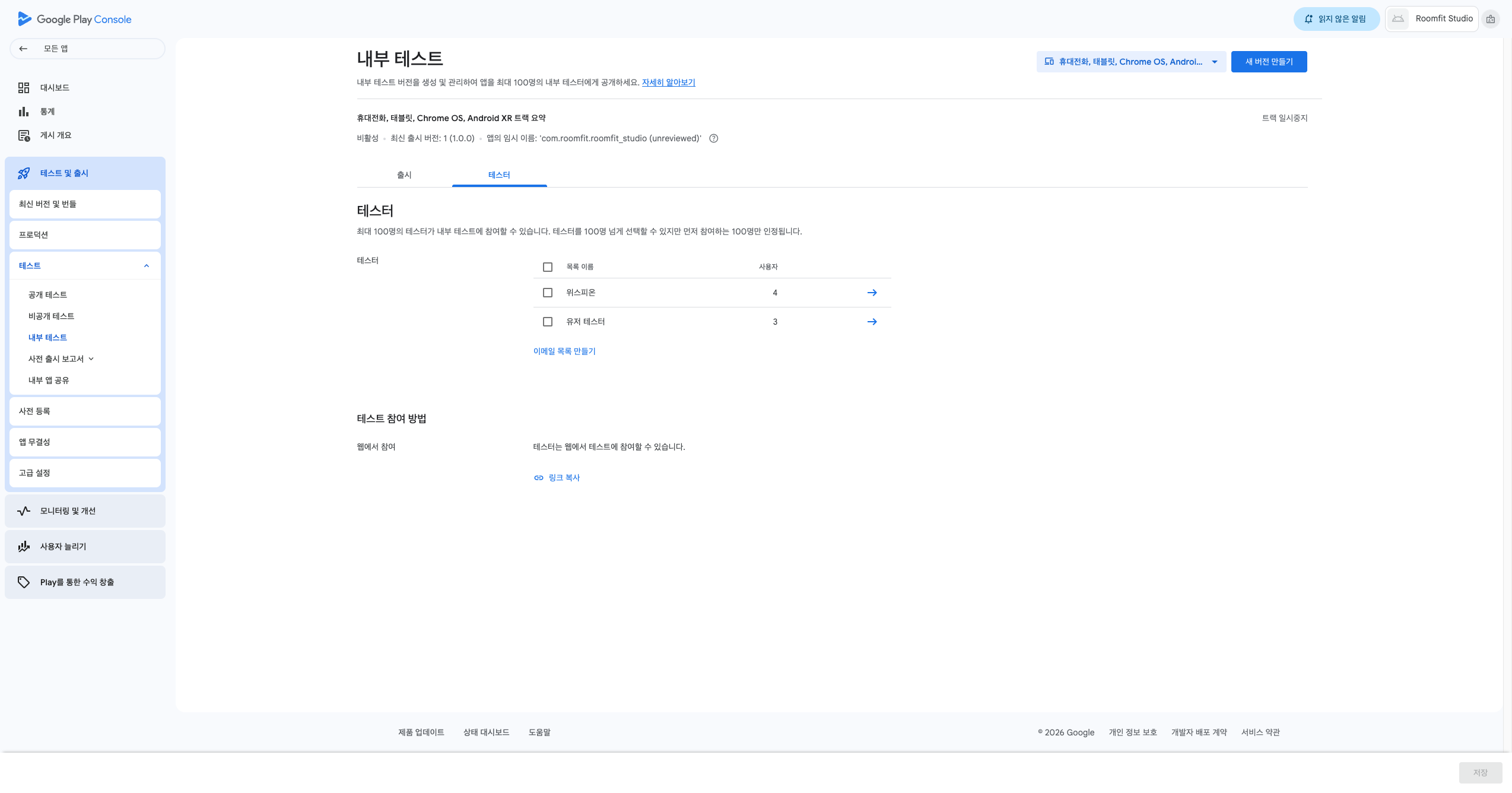
Task: Select 비공개 테스트 in the sidebar
Action: coord(51,316)
